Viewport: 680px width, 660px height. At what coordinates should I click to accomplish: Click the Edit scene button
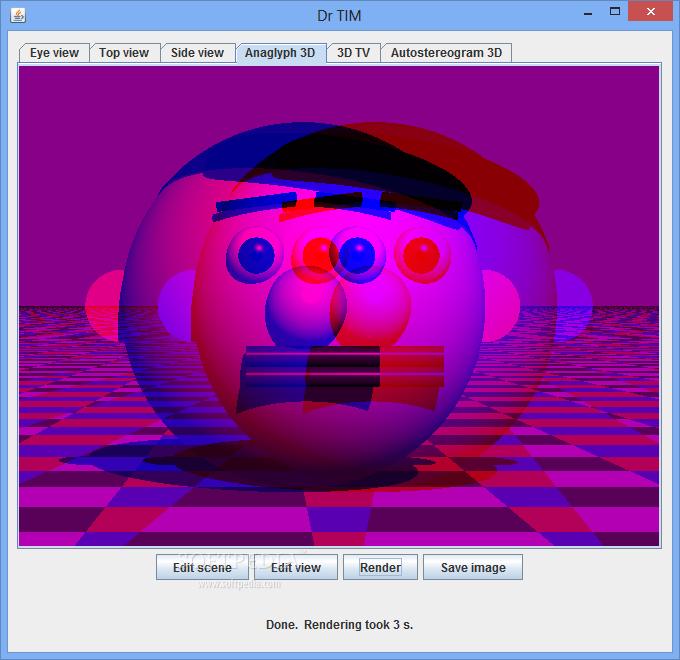coord(203,567)
